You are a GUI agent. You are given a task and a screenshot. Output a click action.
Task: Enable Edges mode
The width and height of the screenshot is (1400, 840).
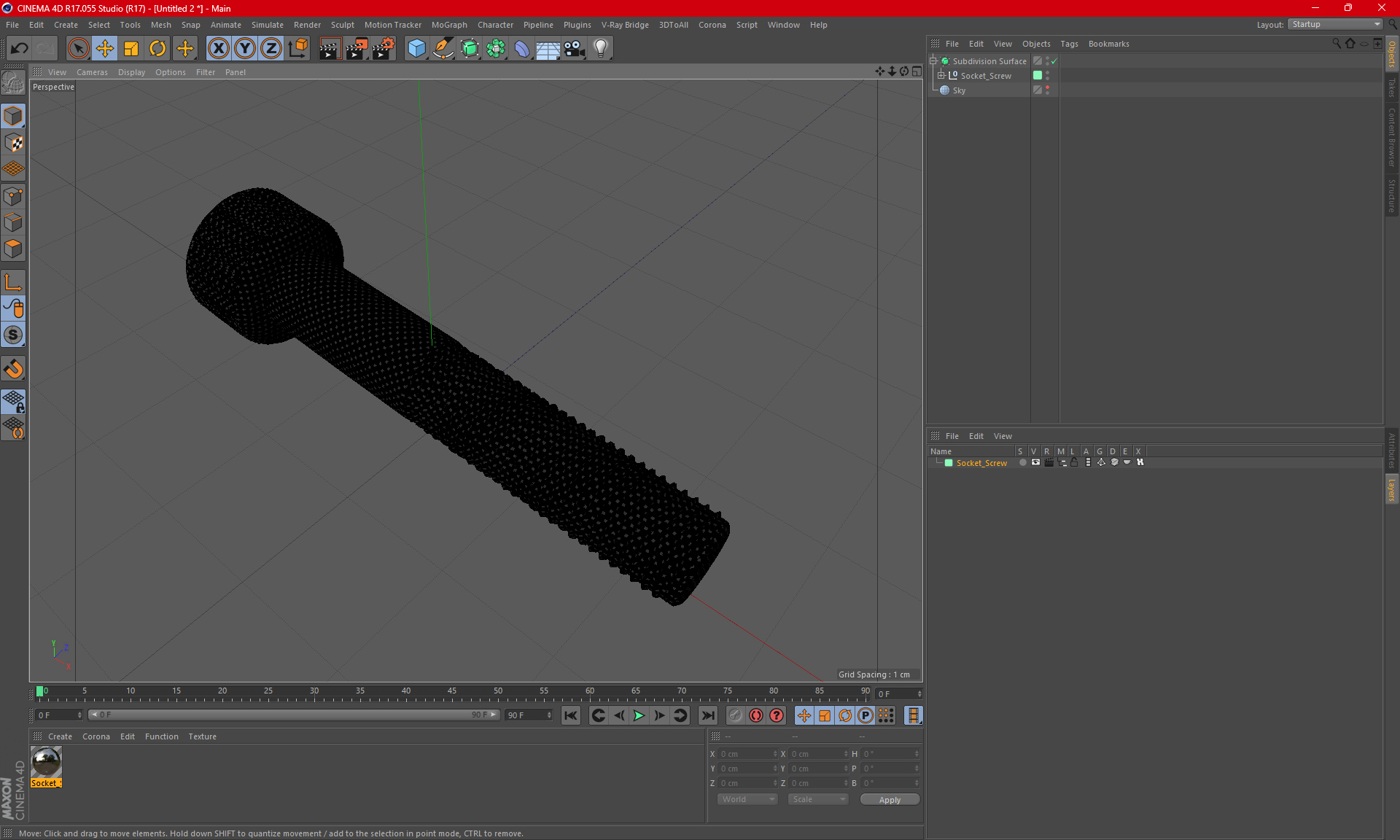(x=13, y=222)
